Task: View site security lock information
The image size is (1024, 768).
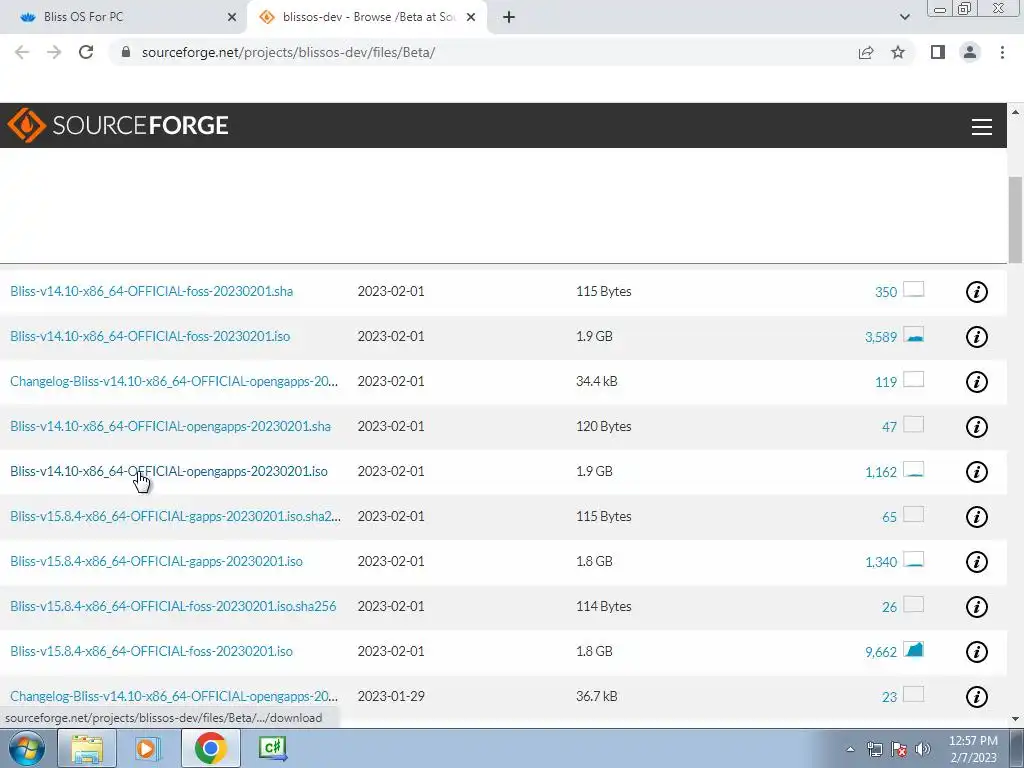Action: [126, 52]
